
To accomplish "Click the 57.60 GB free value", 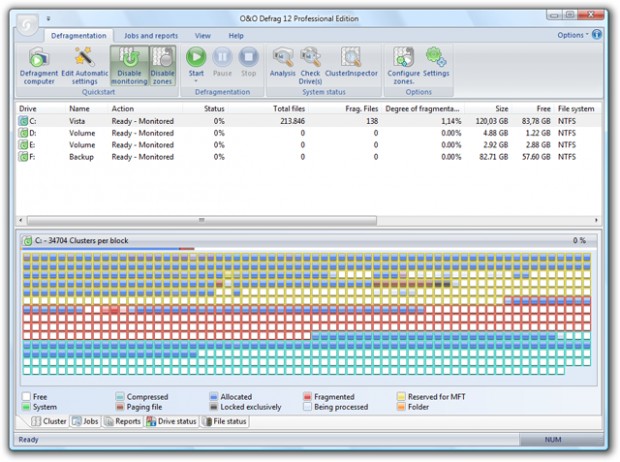I will [536, 157].
